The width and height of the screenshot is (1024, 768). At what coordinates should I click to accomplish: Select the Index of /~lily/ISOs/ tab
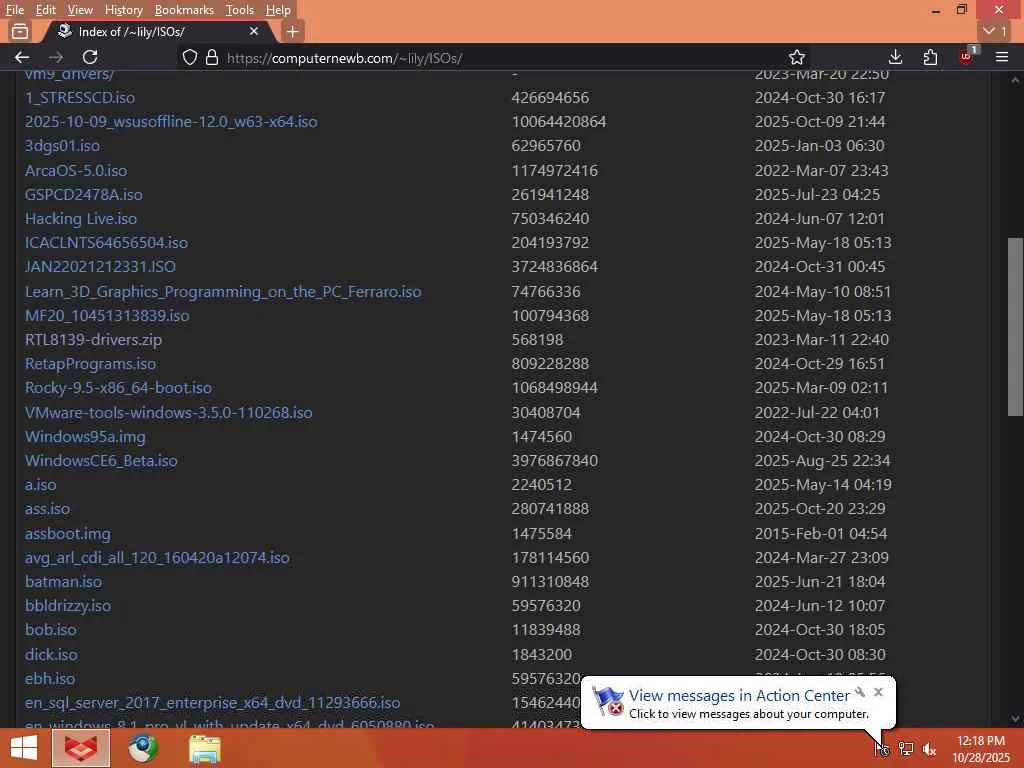(157, 31)
